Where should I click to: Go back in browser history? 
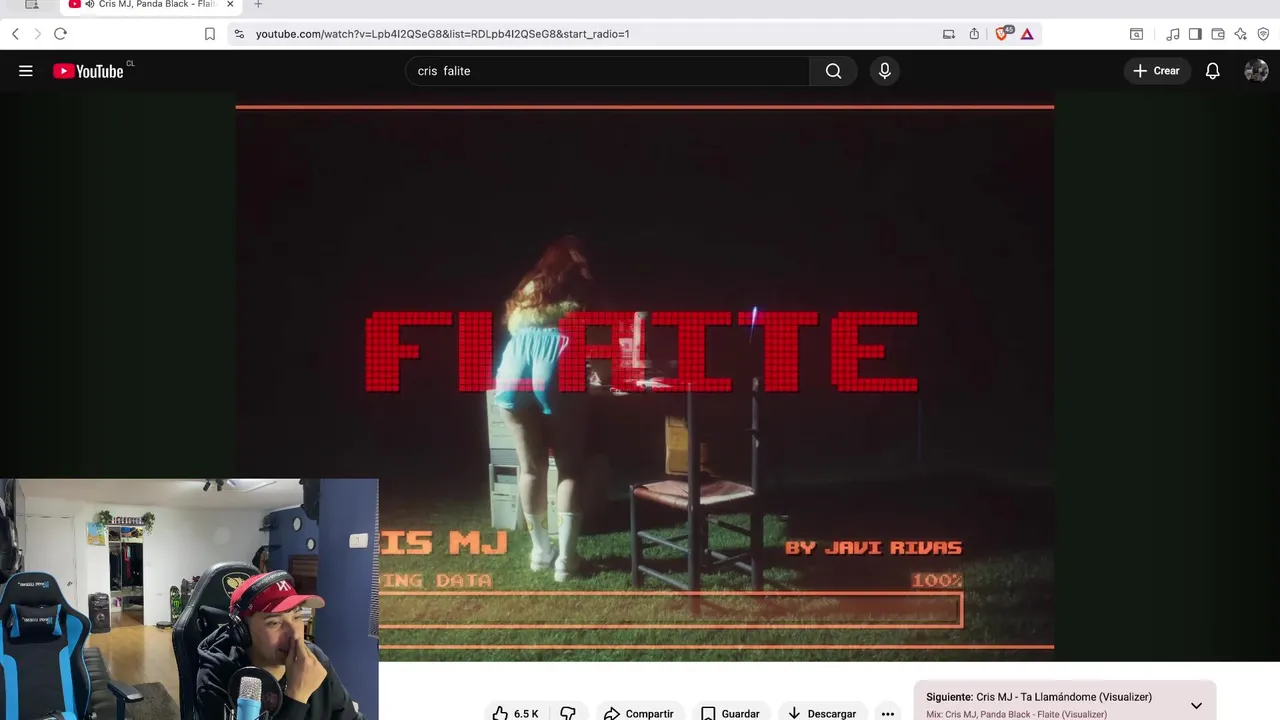click(15, 34)
